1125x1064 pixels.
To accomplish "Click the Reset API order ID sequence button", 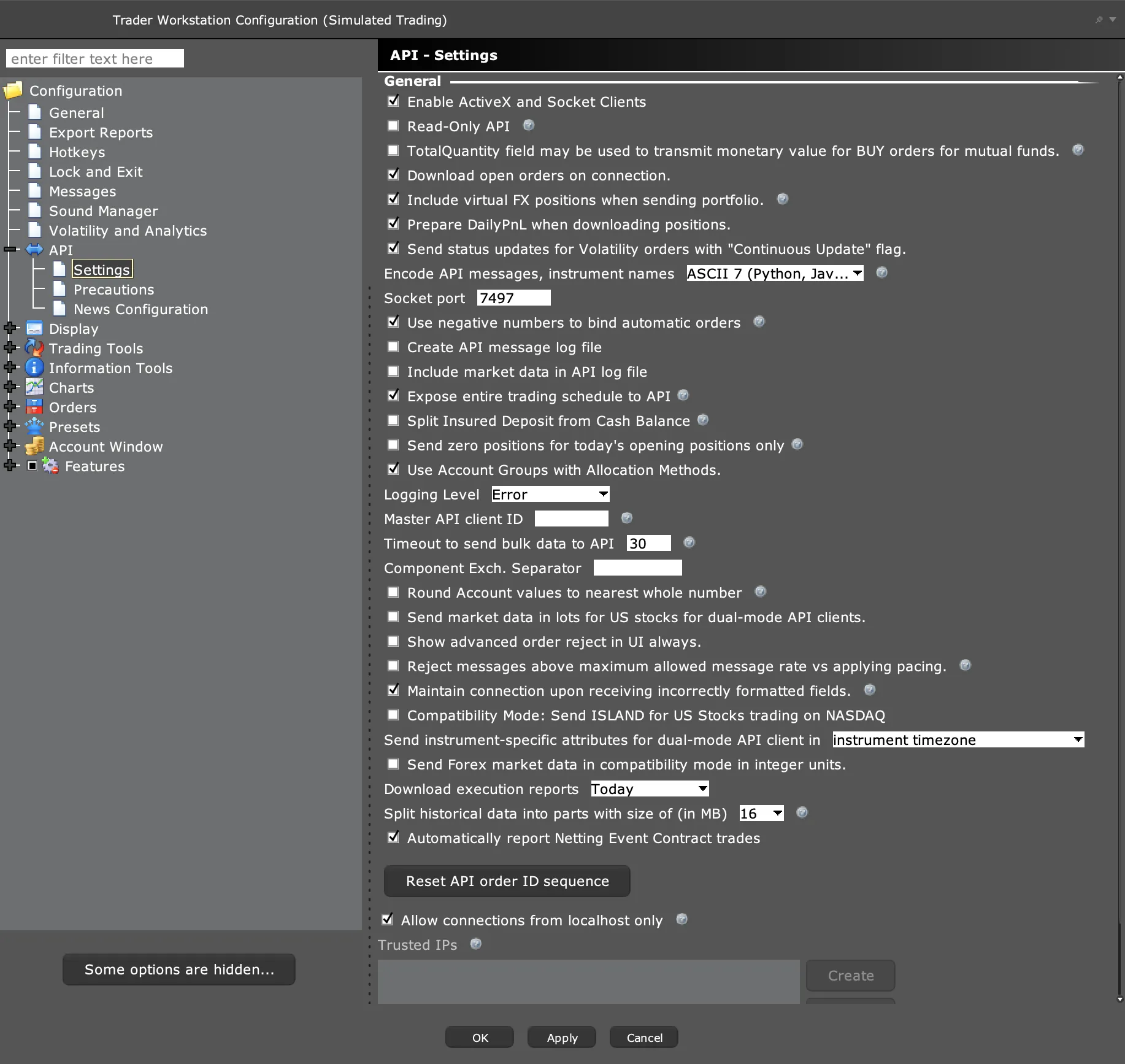I will [x=506, y=881].
